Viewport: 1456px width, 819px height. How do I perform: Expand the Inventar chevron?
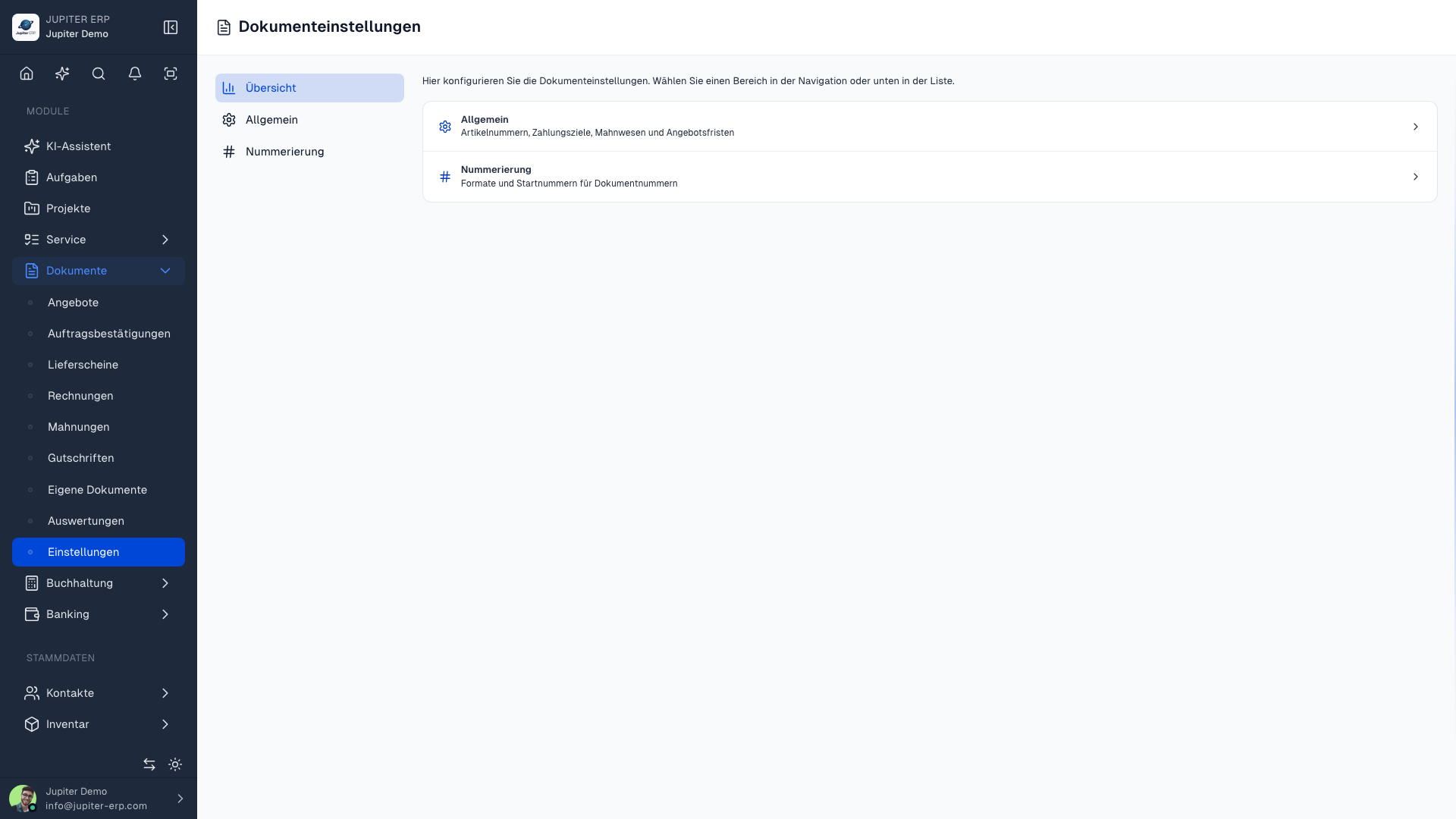[x=165, y=724]
